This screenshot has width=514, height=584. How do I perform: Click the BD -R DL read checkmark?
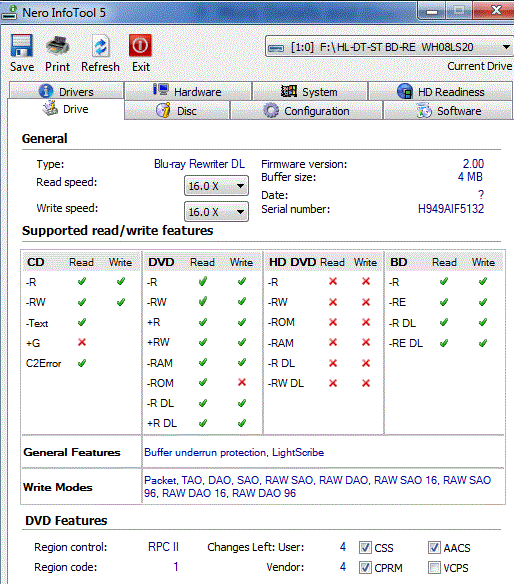click(x=444, y=322)
